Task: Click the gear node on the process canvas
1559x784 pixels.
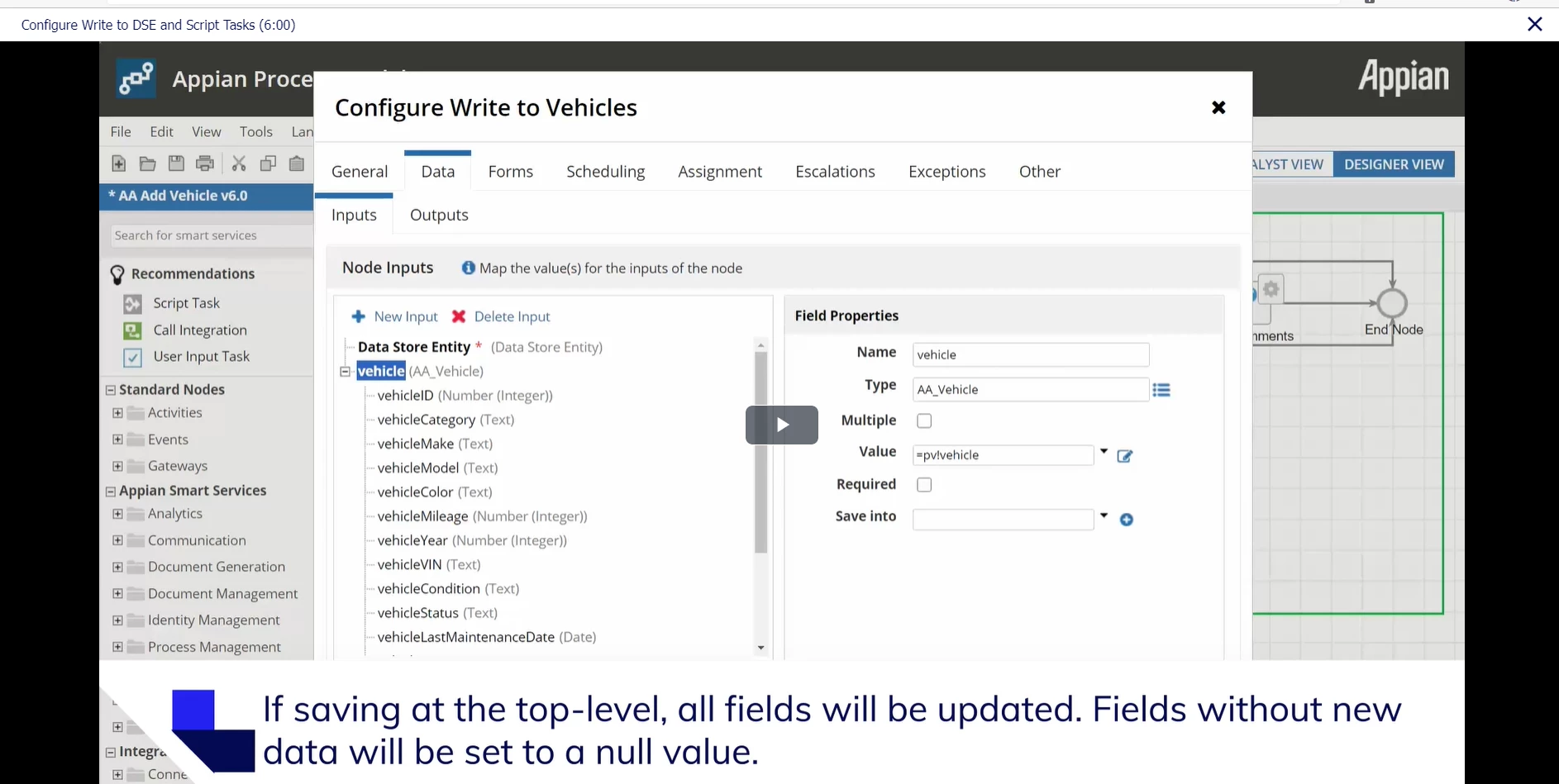Action: click(x=1271, y=289)
